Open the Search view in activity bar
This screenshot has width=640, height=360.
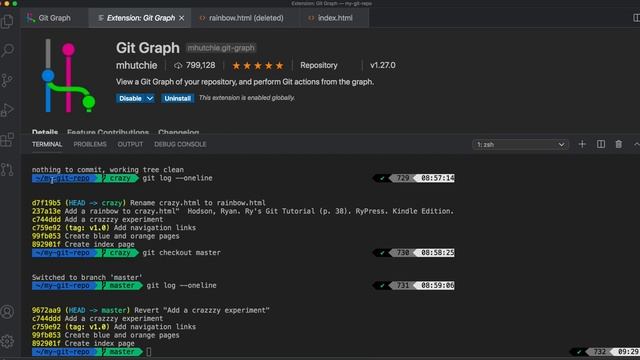click(7, 50)
